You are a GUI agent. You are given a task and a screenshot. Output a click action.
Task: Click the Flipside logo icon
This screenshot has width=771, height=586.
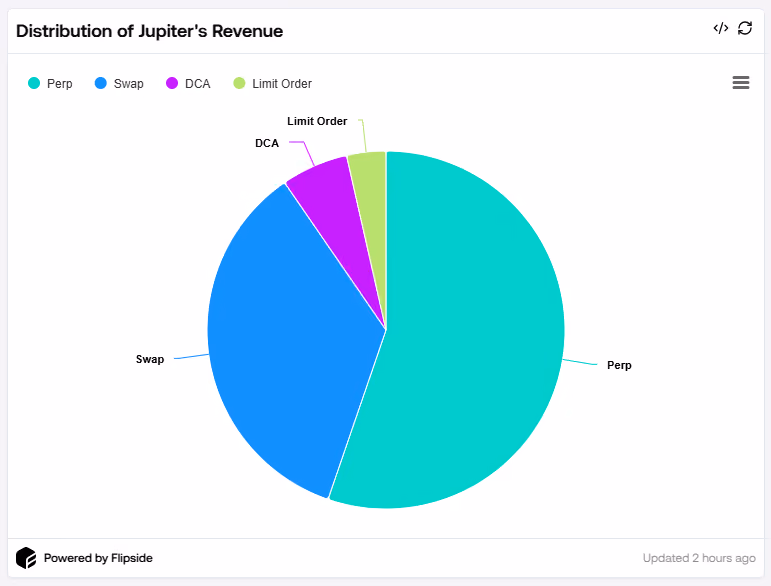26,558
